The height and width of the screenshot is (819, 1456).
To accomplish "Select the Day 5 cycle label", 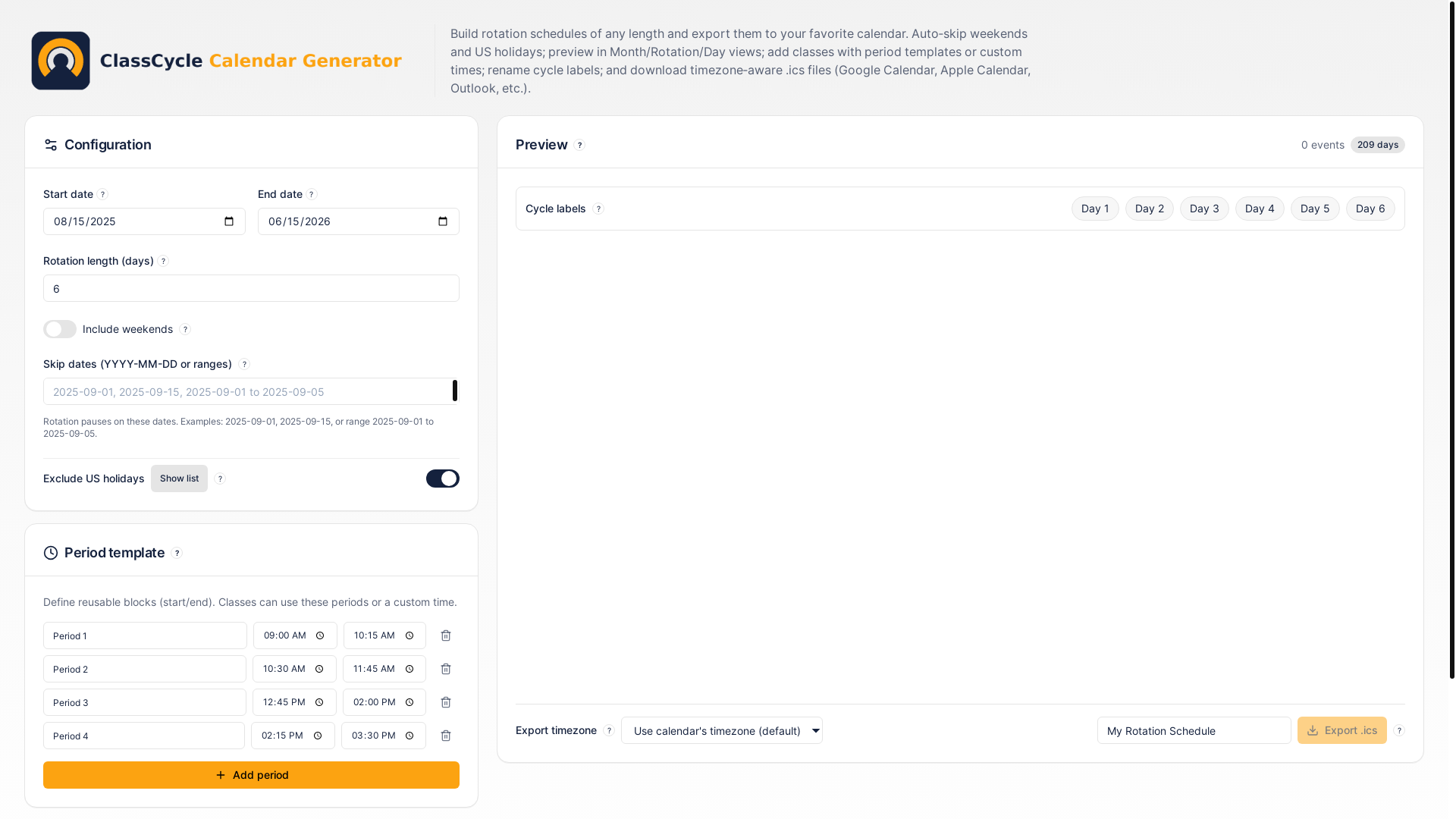I will pyautogui.click(x=1315, y=209).
